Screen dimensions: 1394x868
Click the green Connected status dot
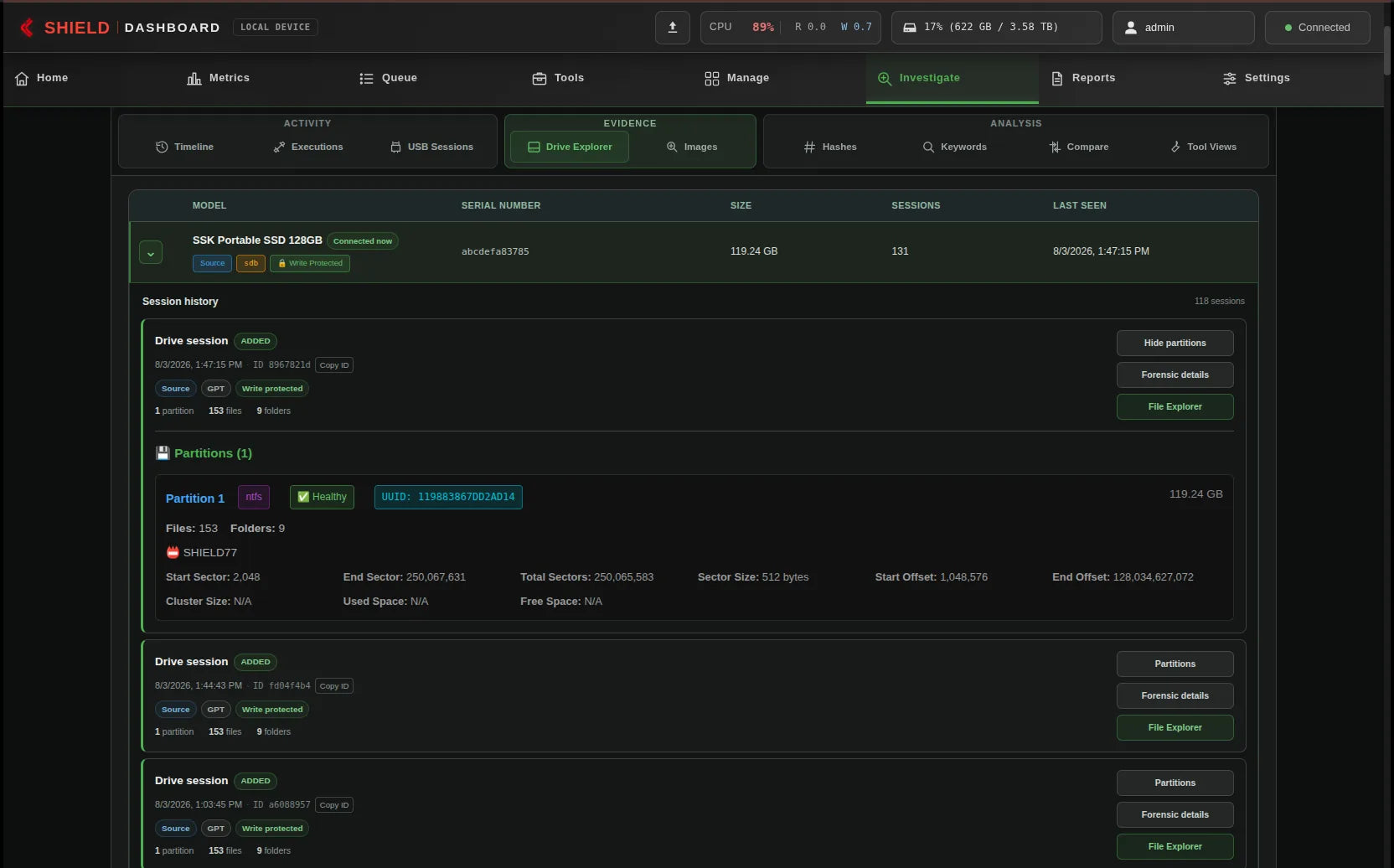pyautogui.click(x=1288, y=28)
